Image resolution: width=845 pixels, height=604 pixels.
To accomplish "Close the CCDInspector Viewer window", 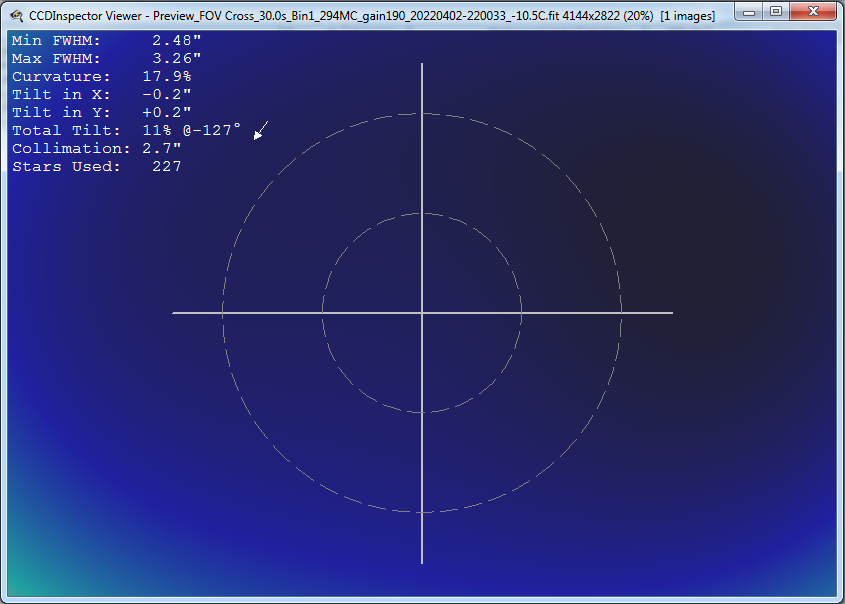I will 814,11.
